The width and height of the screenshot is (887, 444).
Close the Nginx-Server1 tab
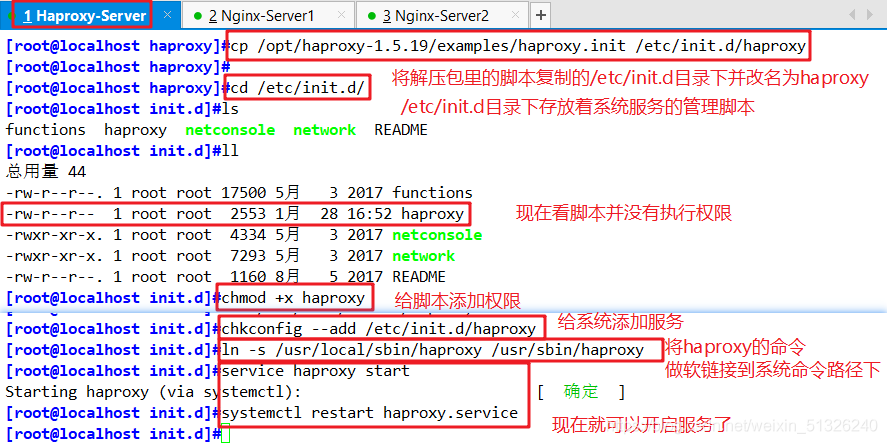[341, 15]
